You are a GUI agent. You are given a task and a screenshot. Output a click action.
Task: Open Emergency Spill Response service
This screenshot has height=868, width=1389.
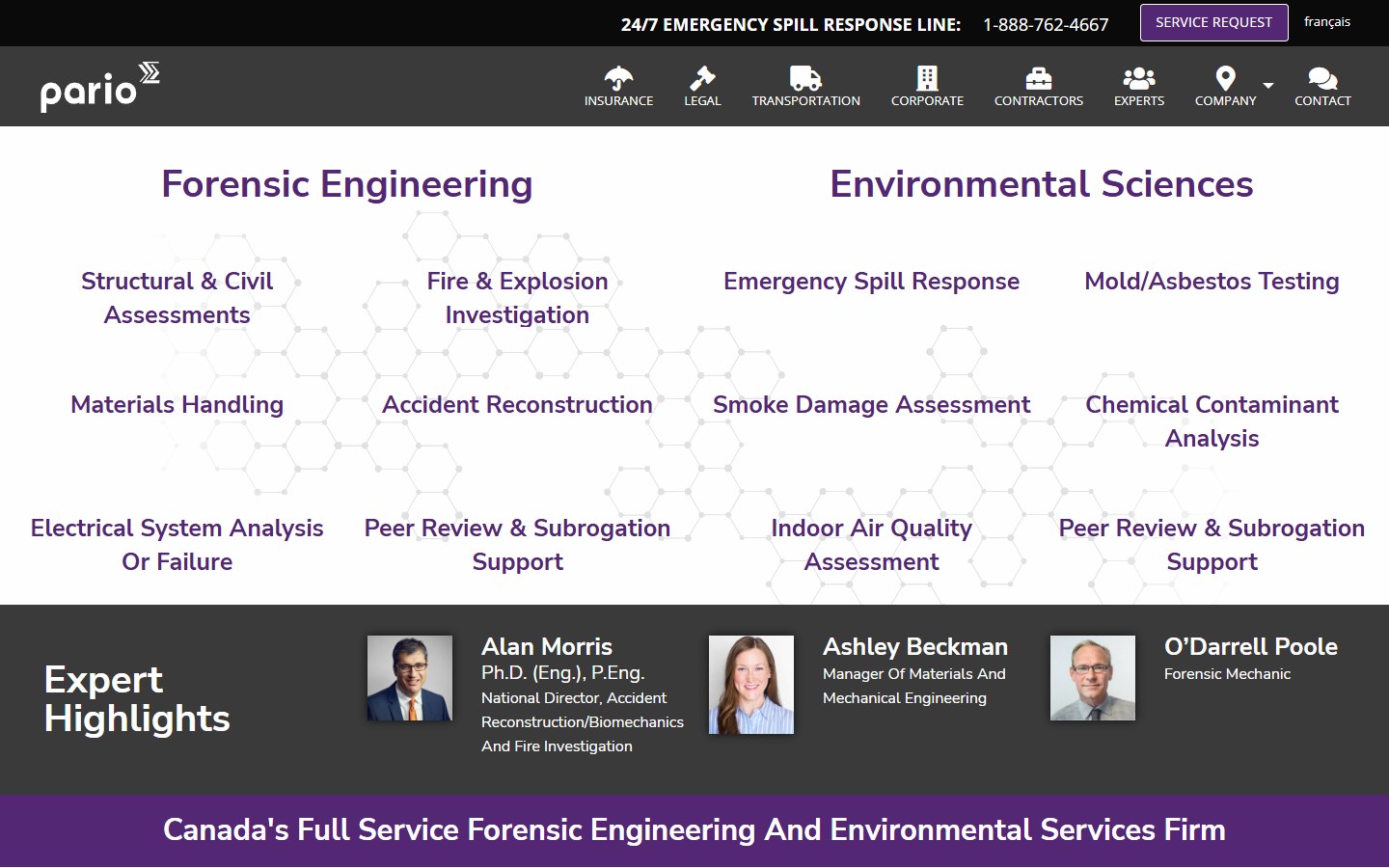coord(872,282)
